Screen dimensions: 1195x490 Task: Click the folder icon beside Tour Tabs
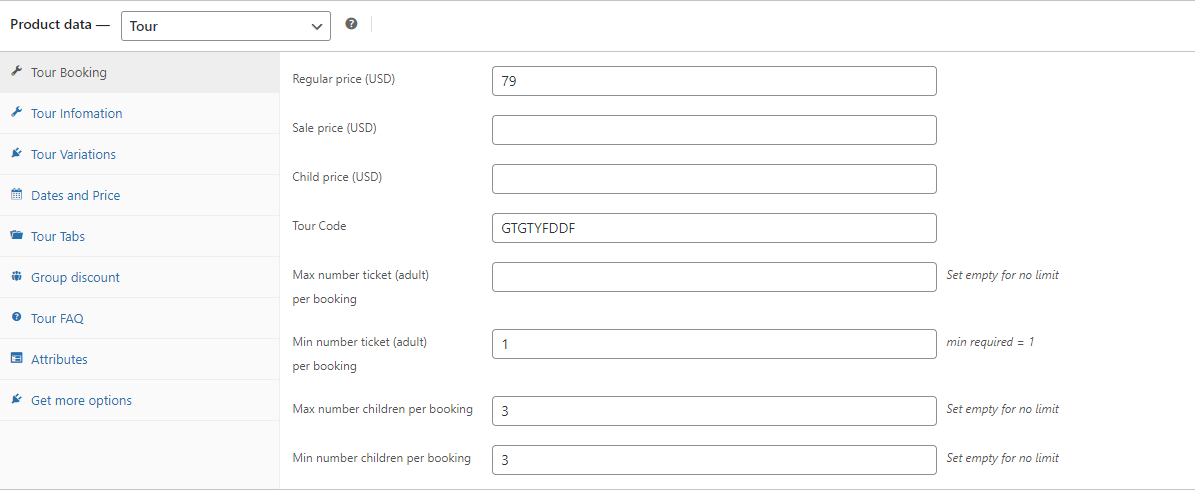[x=16, y=236]
